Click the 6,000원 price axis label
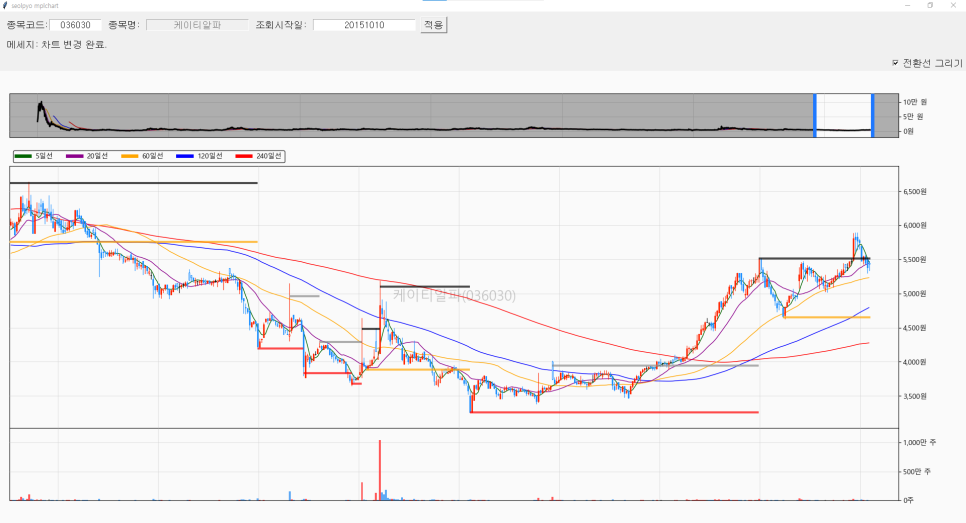The height and width of the screenshot is (523, 966). tap(915, 225)
